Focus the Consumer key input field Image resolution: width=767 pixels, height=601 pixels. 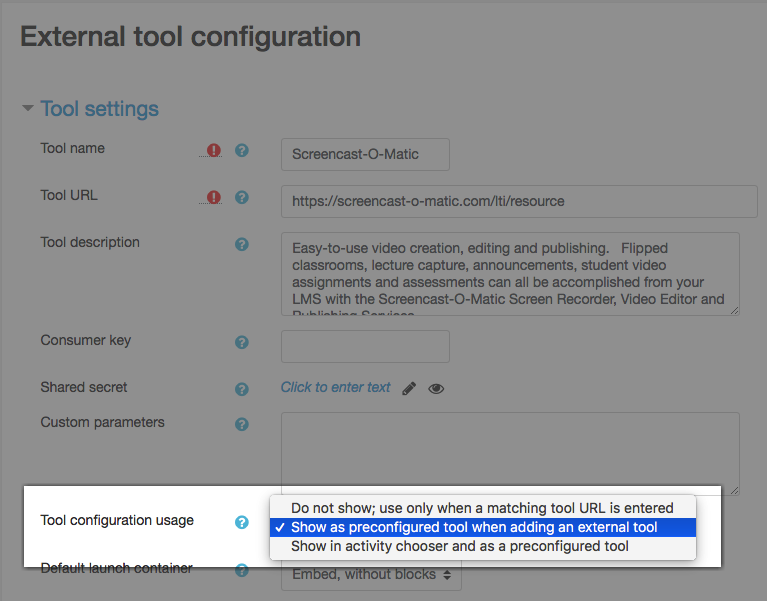(x=365, y=346)
